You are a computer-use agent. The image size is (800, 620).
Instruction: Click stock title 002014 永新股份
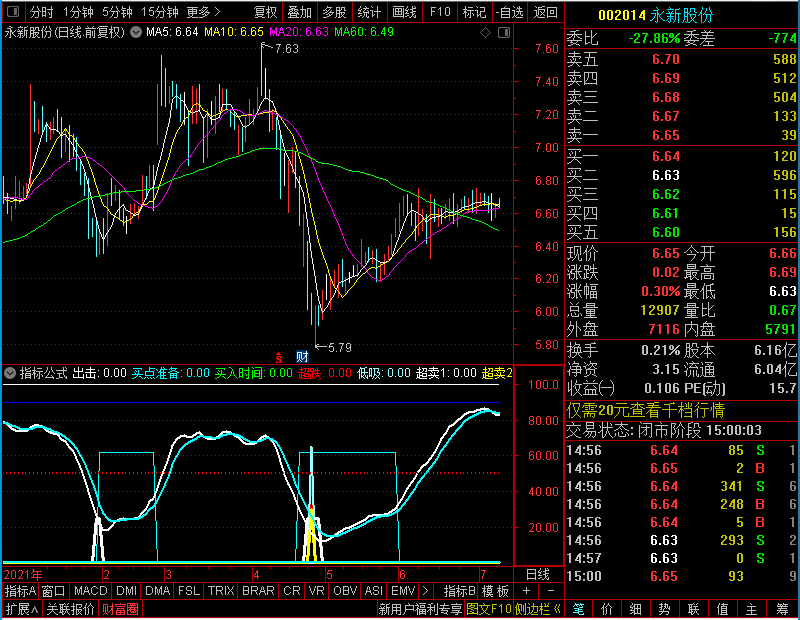pos(656,15)
